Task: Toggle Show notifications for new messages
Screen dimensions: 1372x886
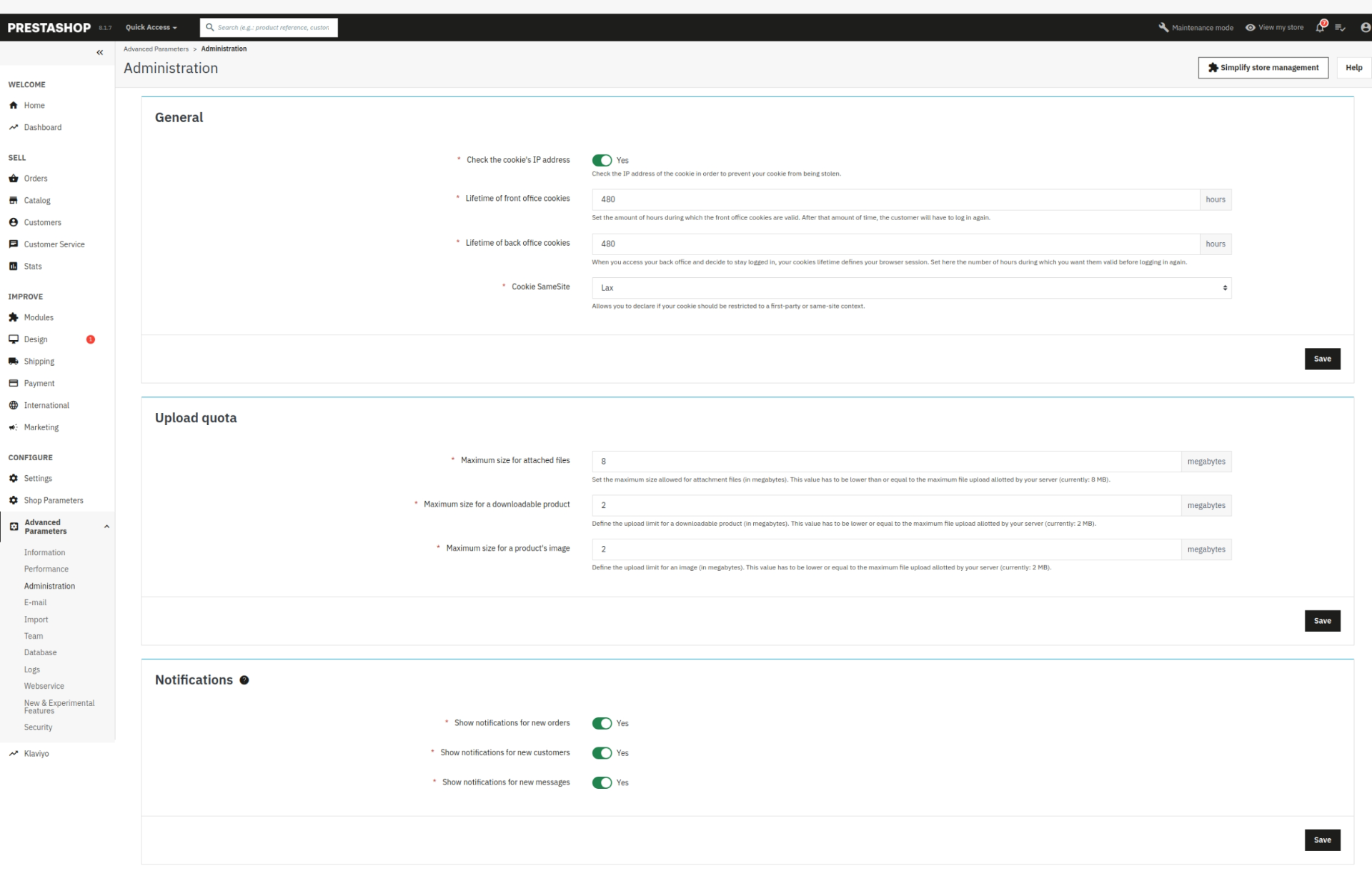Action: 602,782
